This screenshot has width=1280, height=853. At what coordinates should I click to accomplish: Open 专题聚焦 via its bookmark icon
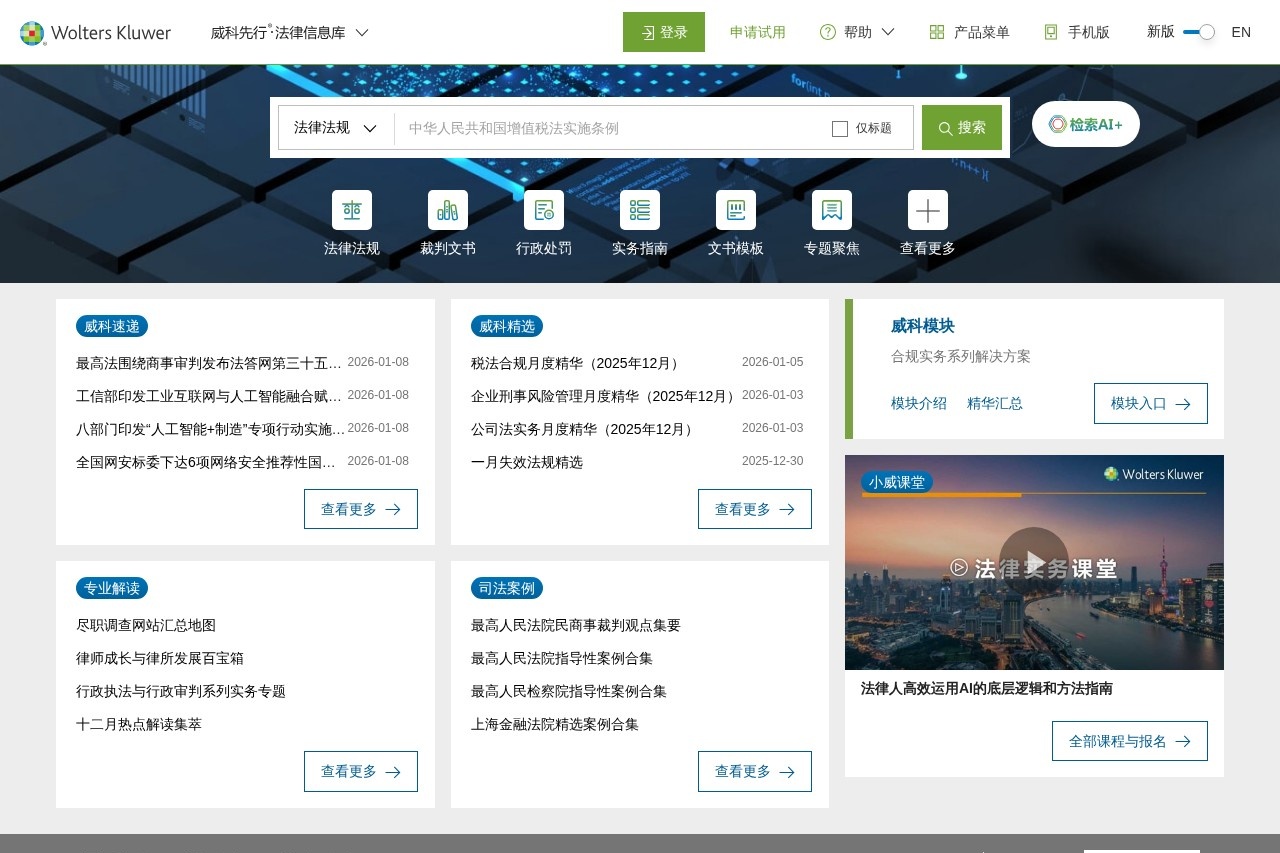tap(831, 210)
